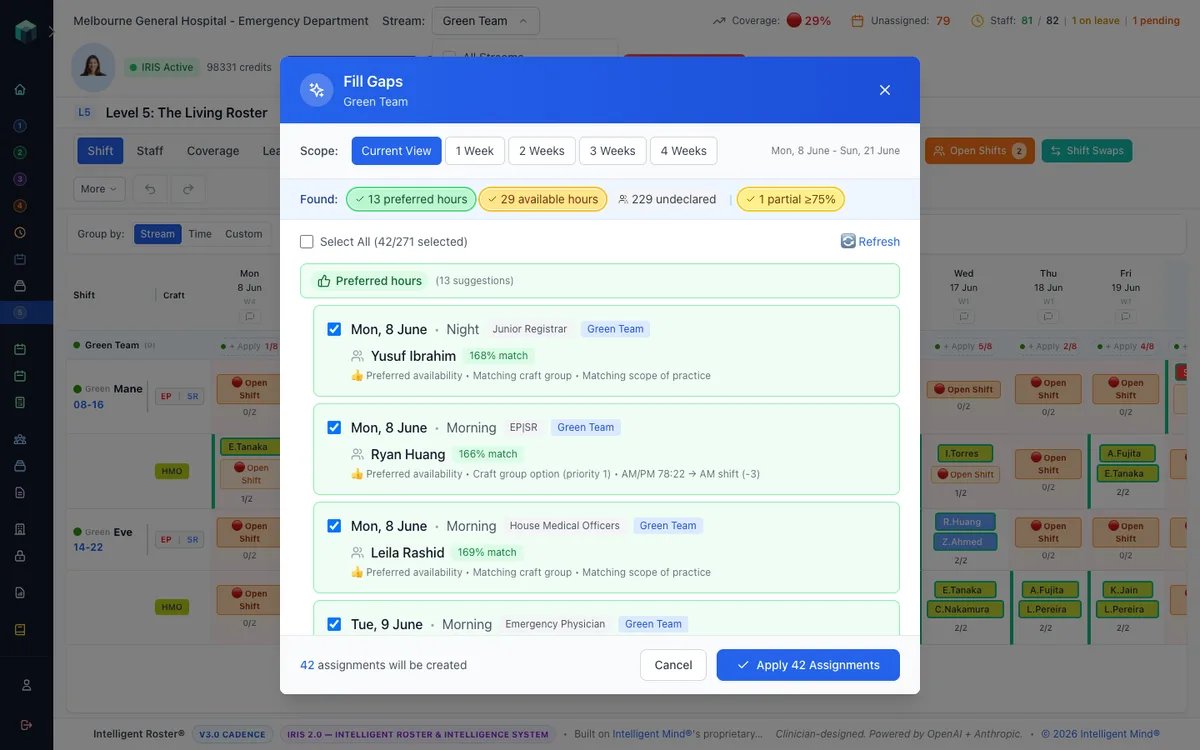Open the people group icon in sidebar

click(x=20, y=439)
